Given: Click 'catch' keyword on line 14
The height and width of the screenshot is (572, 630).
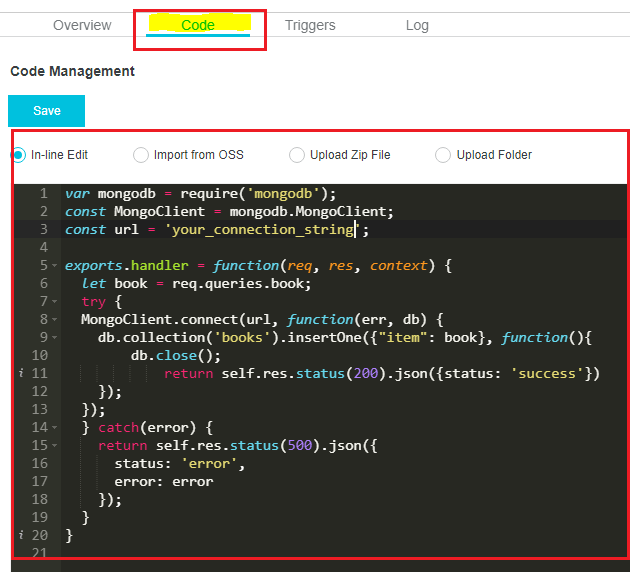Looking at the screenshot, I should pyautogui.click(x=119, y=427).
